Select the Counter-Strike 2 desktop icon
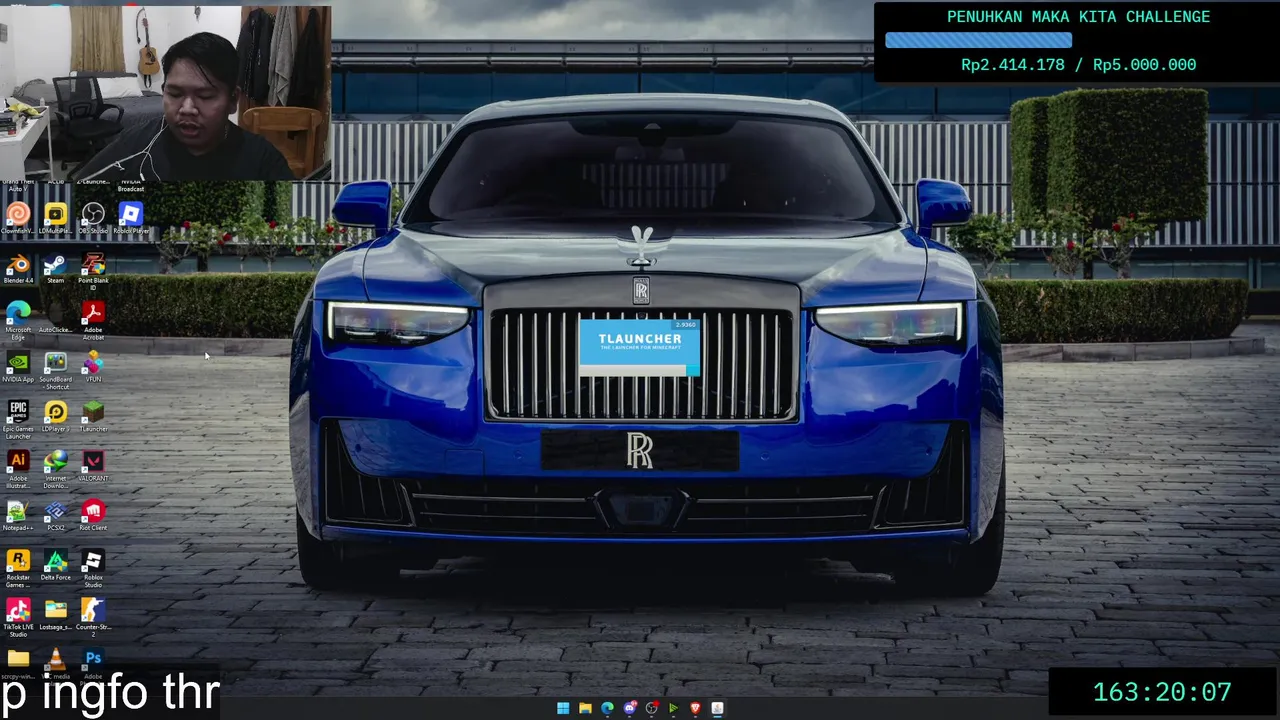 93,618
